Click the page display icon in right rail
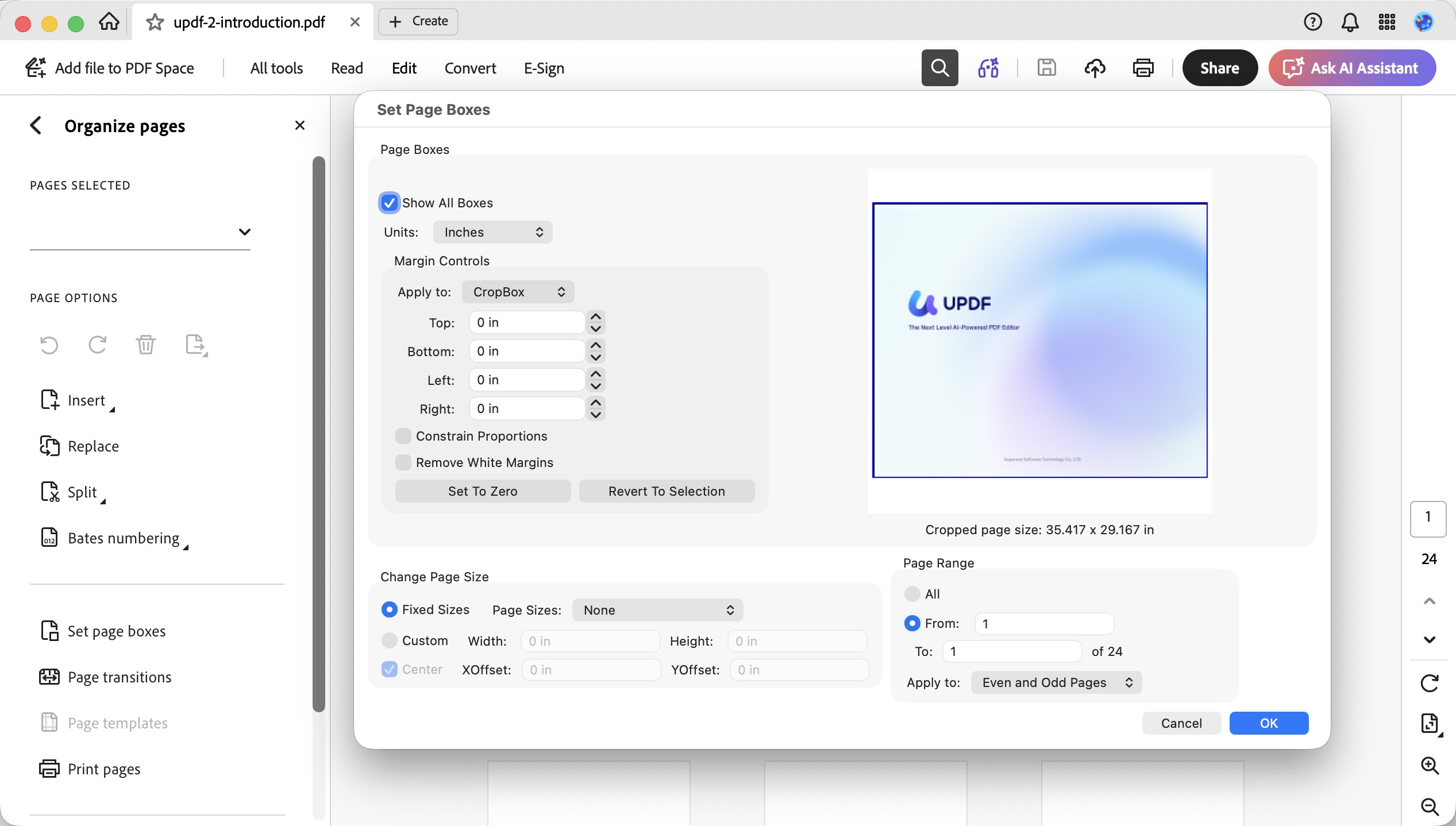Viewport: 1456px width, 826px height. [1430, 724]
